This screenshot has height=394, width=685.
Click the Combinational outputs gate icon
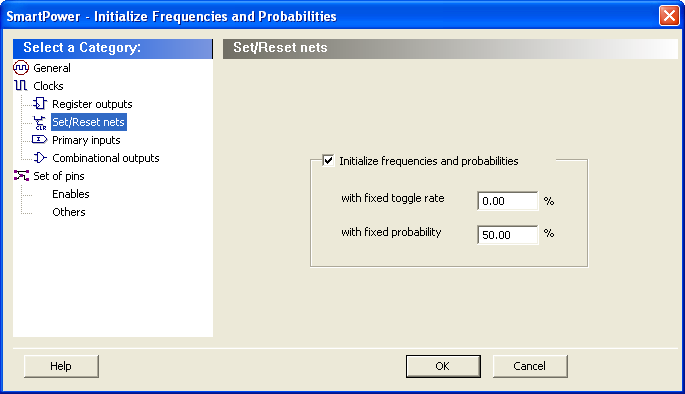click(40, 158)
